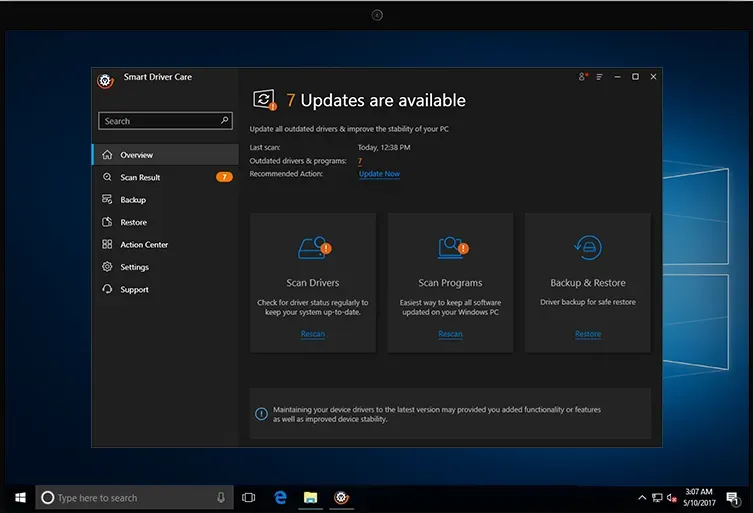This screenshot has height=513, width=753.
Task: Click the backup icon in sidebar
Action: point(107,199)
